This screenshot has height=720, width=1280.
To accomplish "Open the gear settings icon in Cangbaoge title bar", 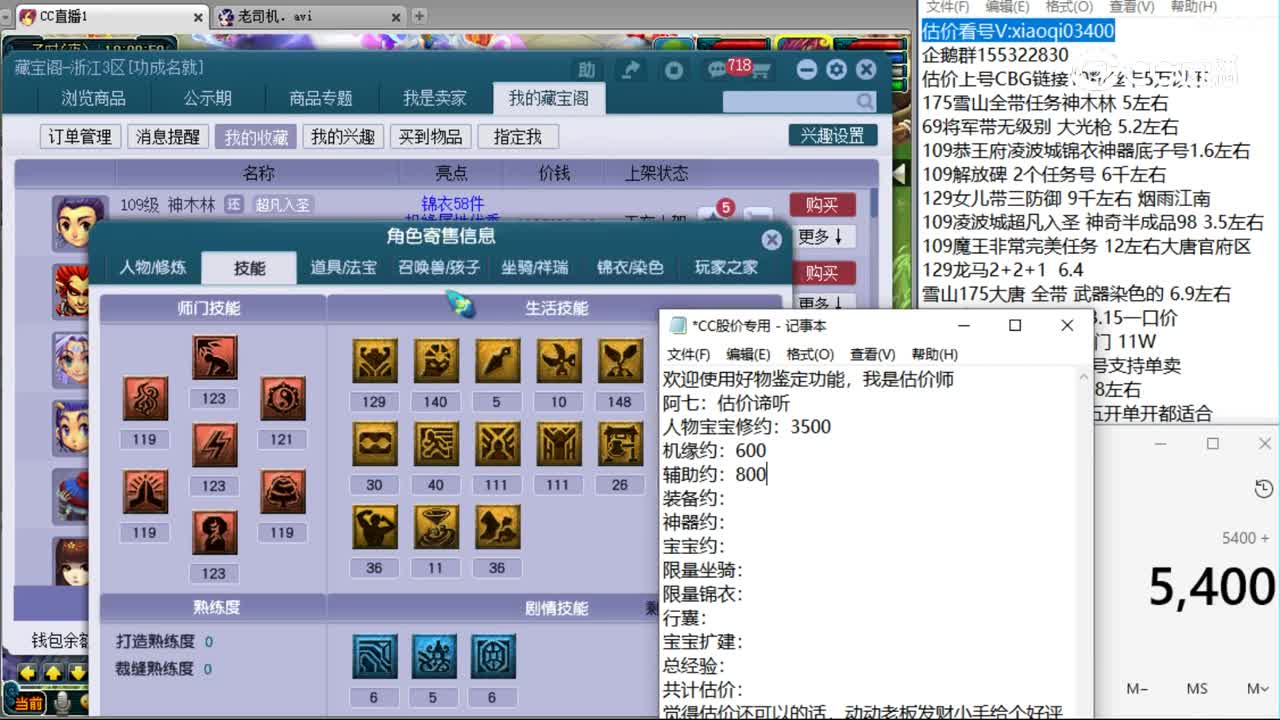I will pyautogui.click(x=836, y=70).
